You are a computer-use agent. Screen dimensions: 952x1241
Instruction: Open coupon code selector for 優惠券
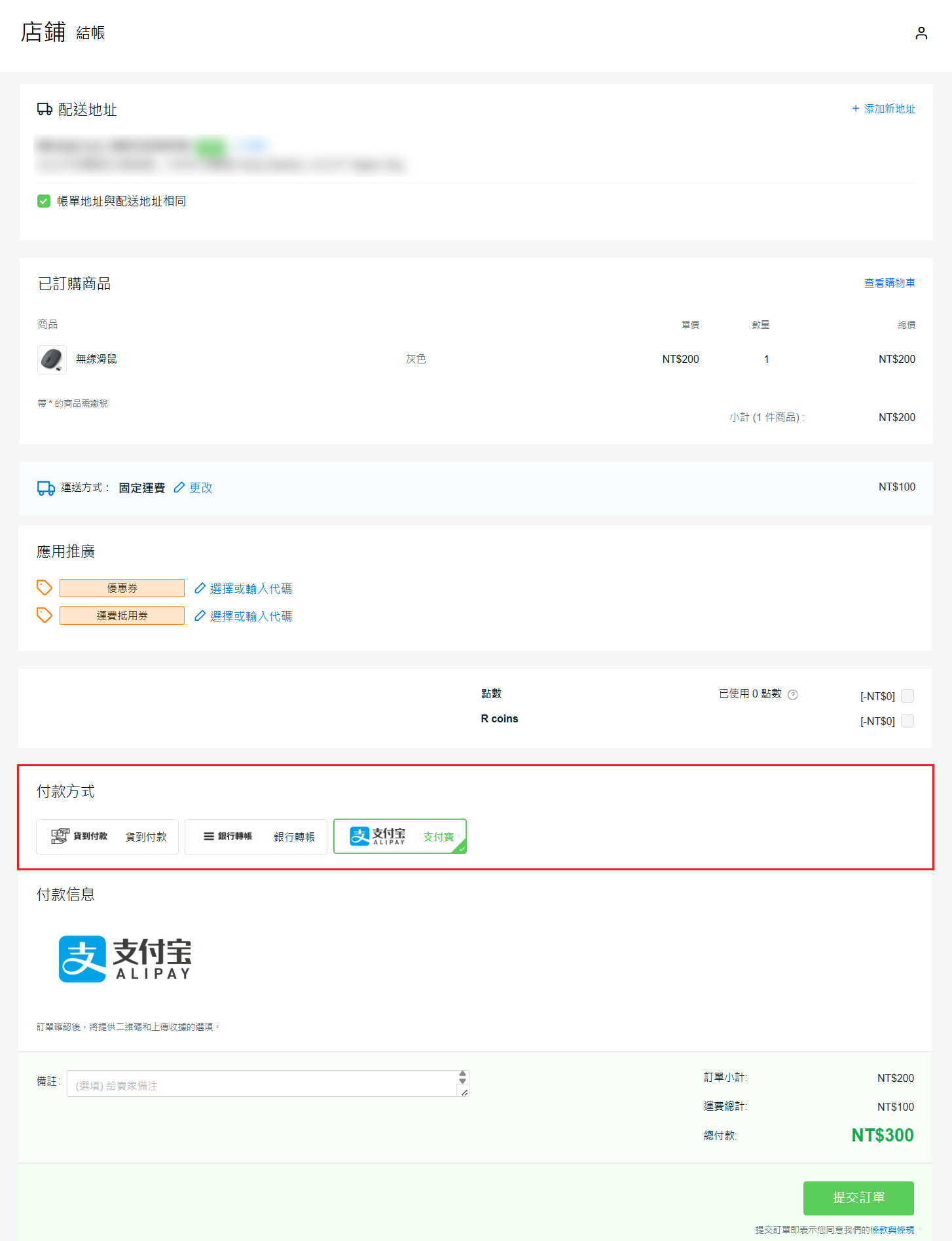[250, 589]
